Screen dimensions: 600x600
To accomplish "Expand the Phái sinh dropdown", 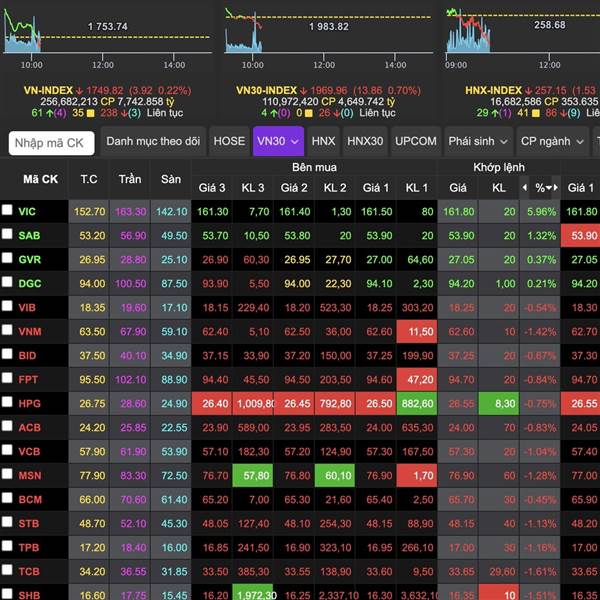I will click(504, 142).
